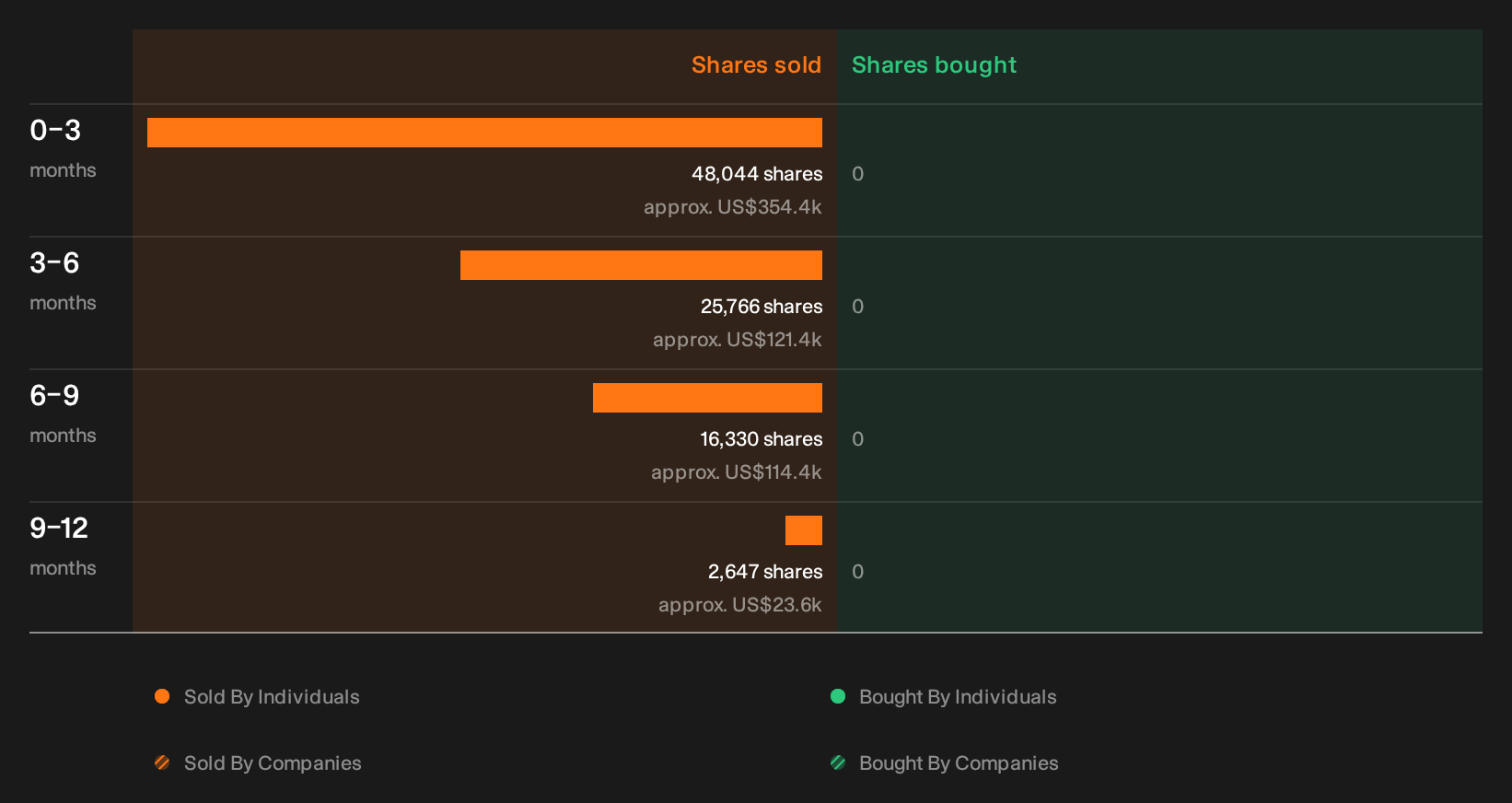The height and width of the screenshot is (803, 1512).
Task: Click the bought 0 in 0-3 months row
Action: coord(857,174)
